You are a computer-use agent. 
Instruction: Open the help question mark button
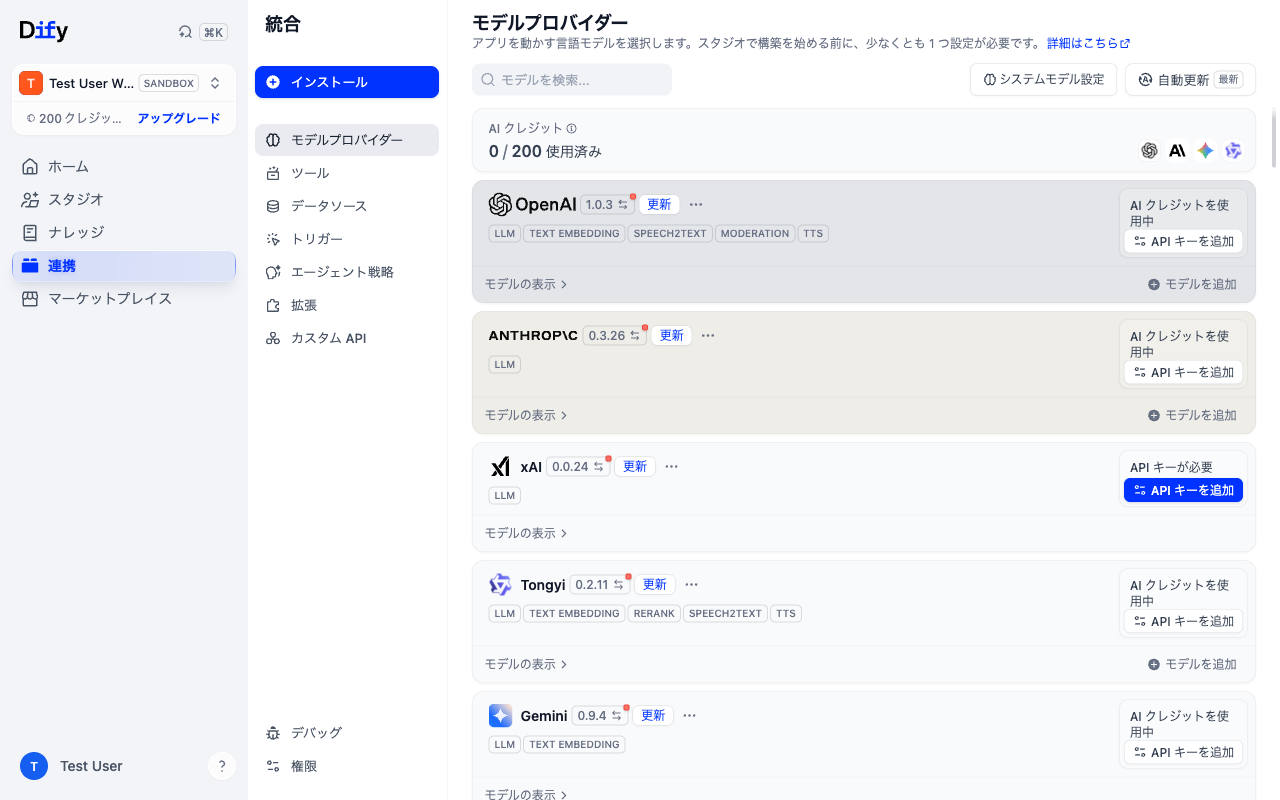(x=222, y=766)
